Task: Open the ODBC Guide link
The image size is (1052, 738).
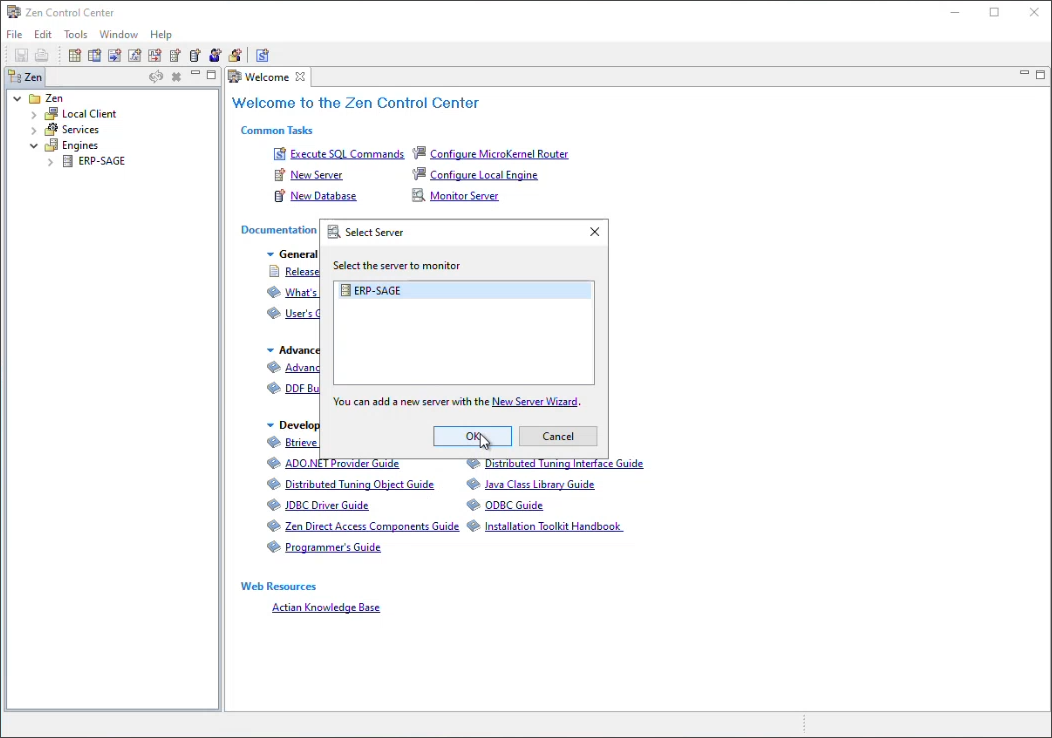Action: pyautogui.click(x=514, y=506)
